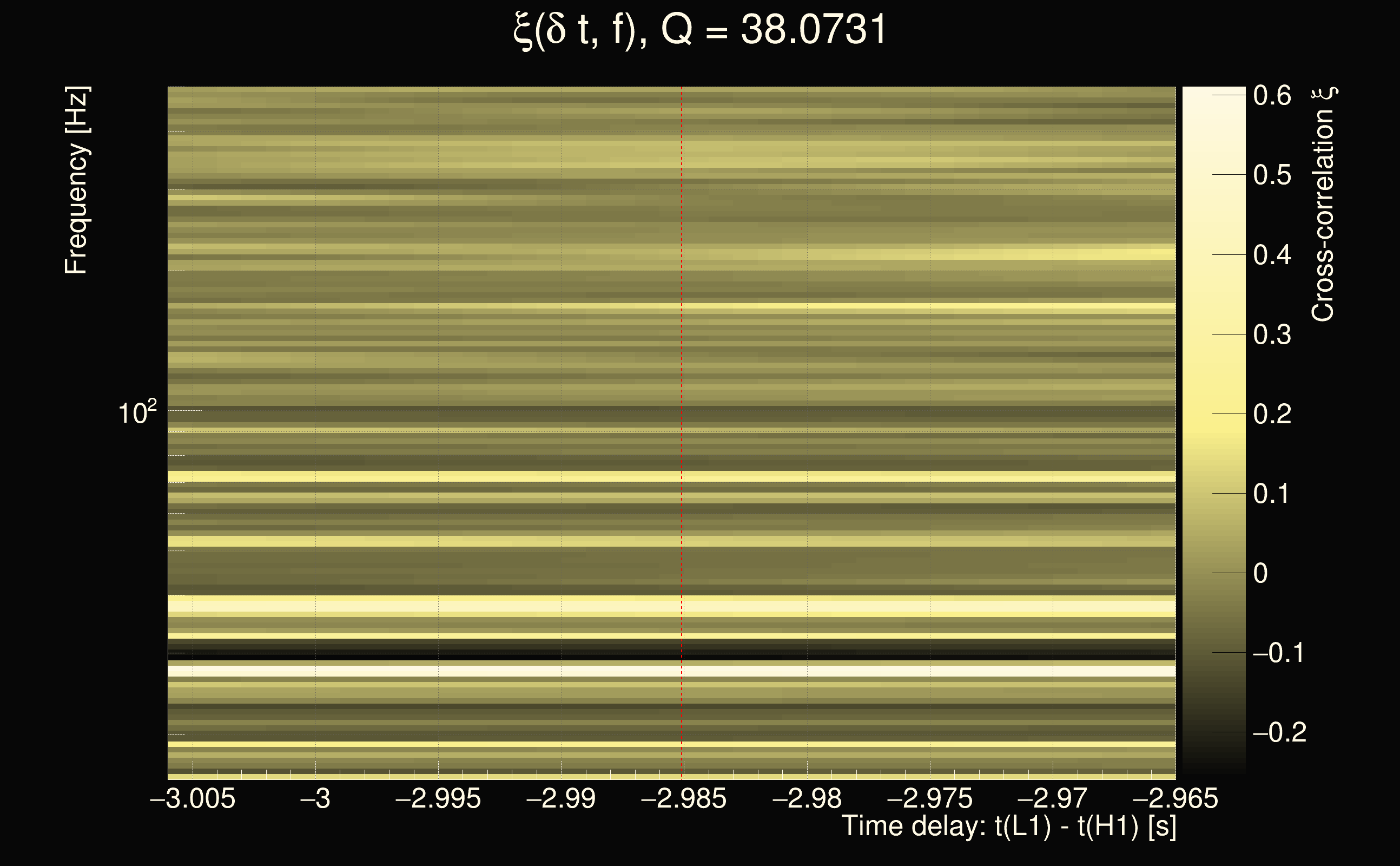Click the −3.005 time axis tick label

(193, 799)
